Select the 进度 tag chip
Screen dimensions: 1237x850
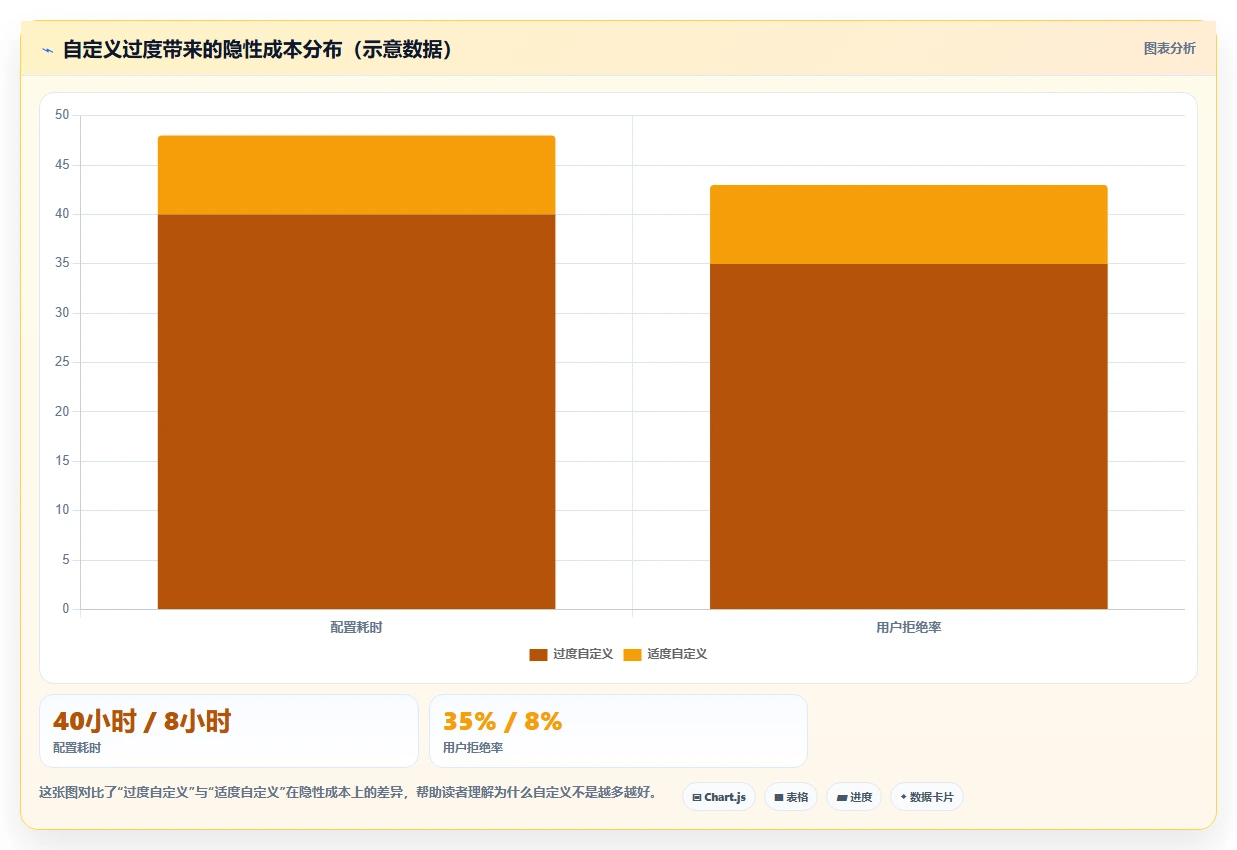pyautogui.click(x=854, y=797)
